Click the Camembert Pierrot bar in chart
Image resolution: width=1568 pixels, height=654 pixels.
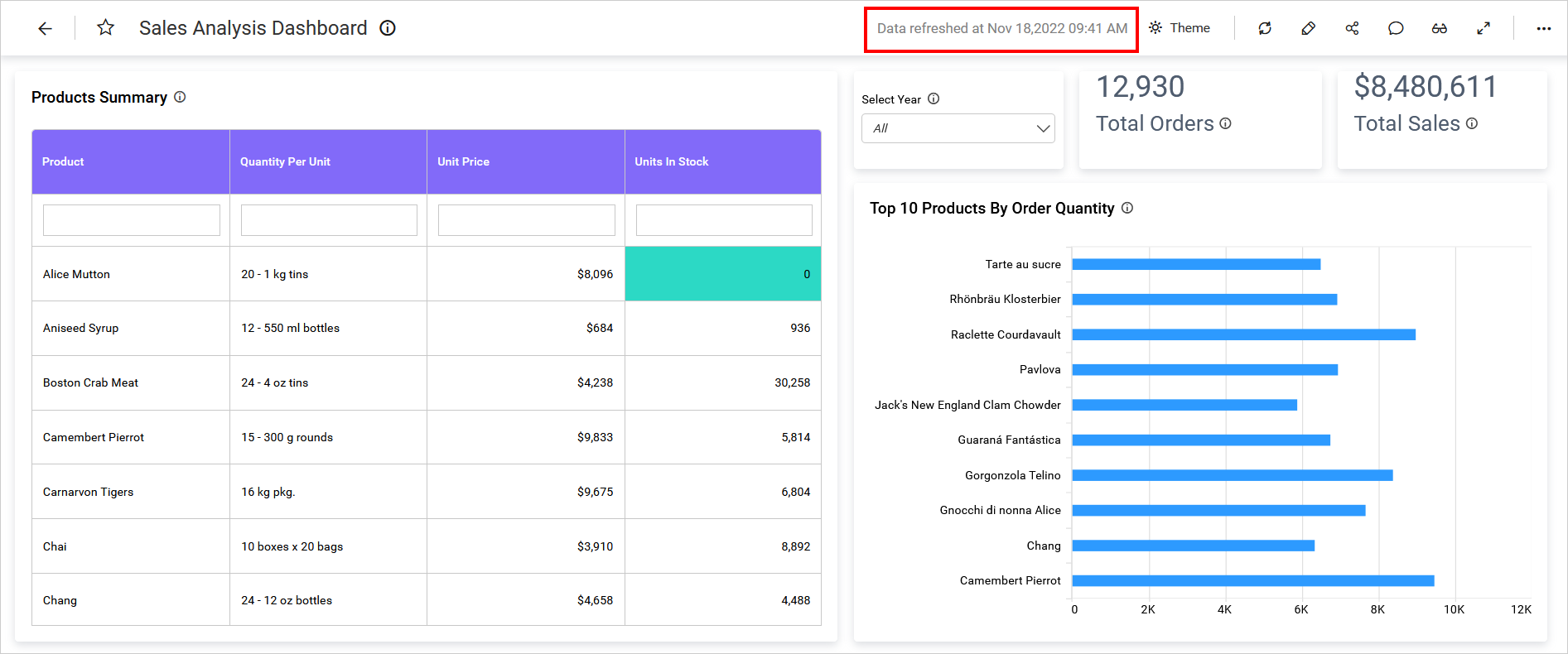pyautogui.click(x=1252, y=581)
